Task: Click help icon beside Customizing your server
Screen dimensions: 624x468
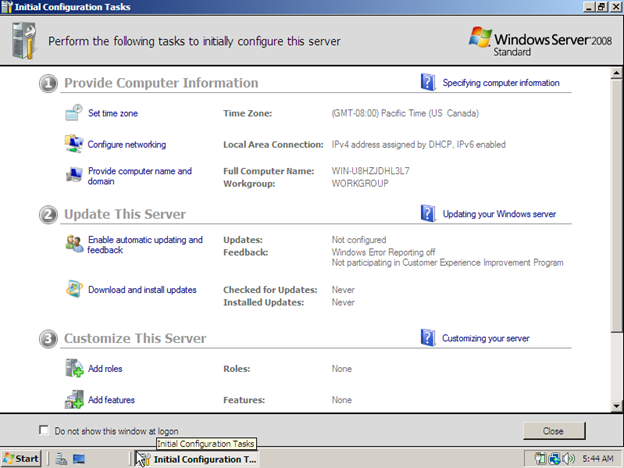Action: pyautogui.click(x=428, y=337)
